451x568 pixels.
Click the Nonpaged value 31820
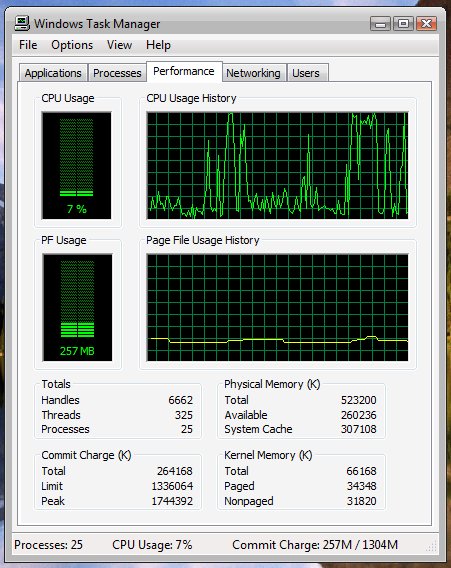pos(362,501)
